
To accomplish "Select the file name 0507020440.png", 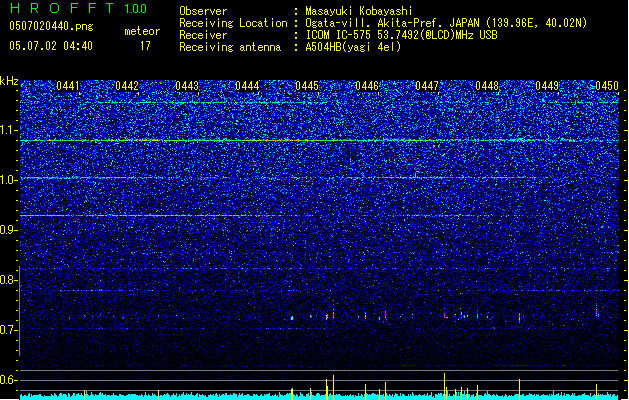I will point(51,26).
